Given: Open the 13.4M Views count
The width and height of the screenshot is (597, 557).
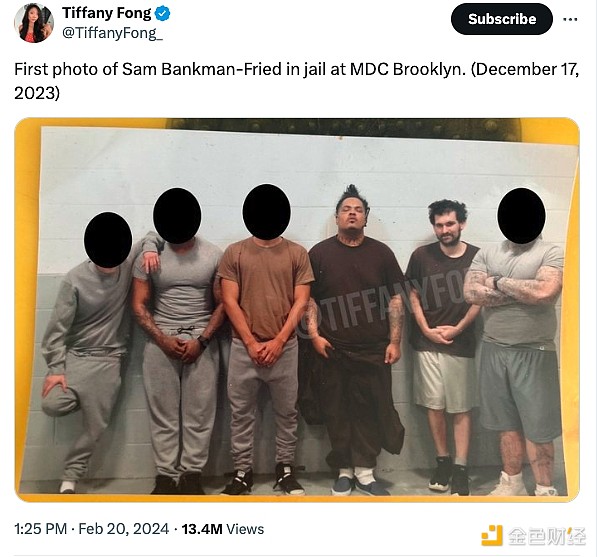Looking at the screenshot, I should (x=223, y=529).
